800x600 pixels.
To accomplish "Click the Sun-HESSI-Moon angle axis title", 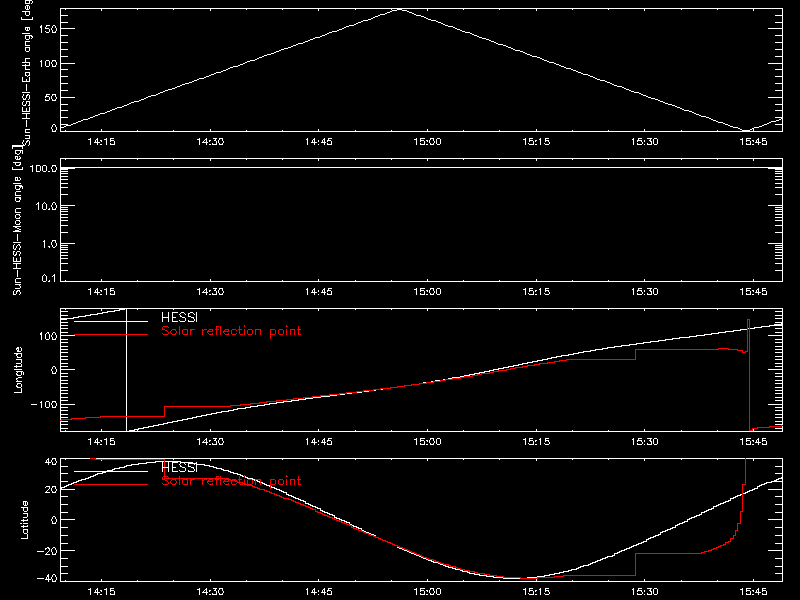I will click(17, 220).
